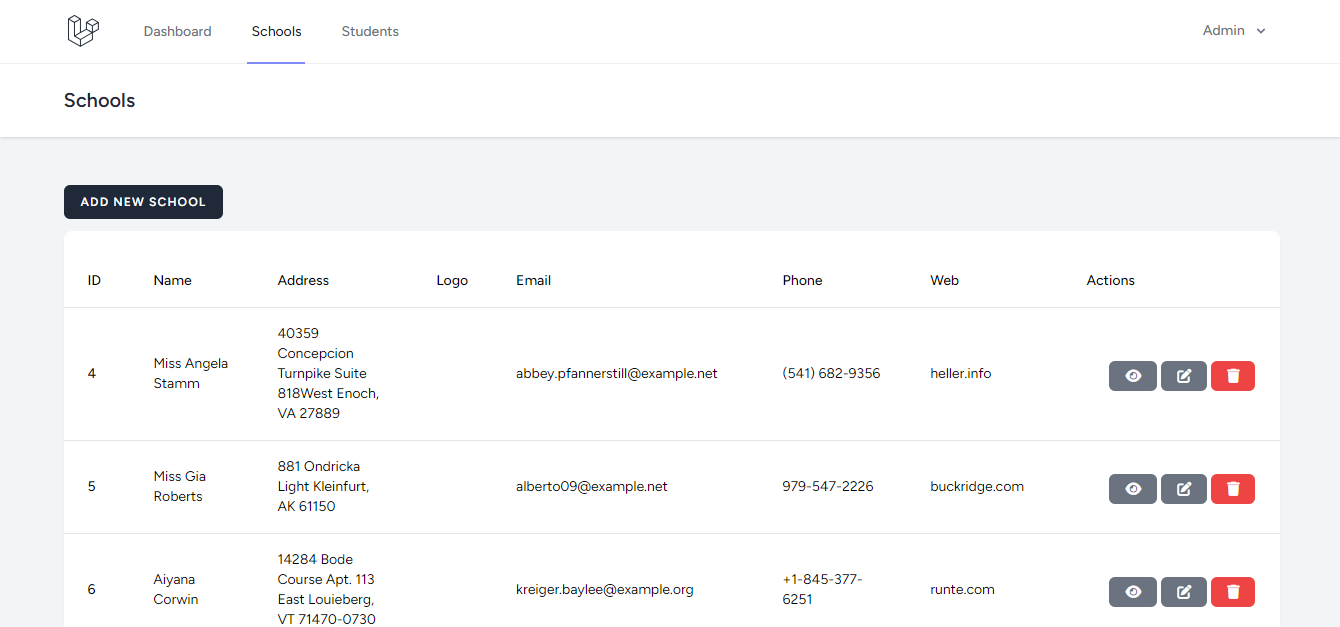View details for Miss Angela Stamm

pos(1132,376)
